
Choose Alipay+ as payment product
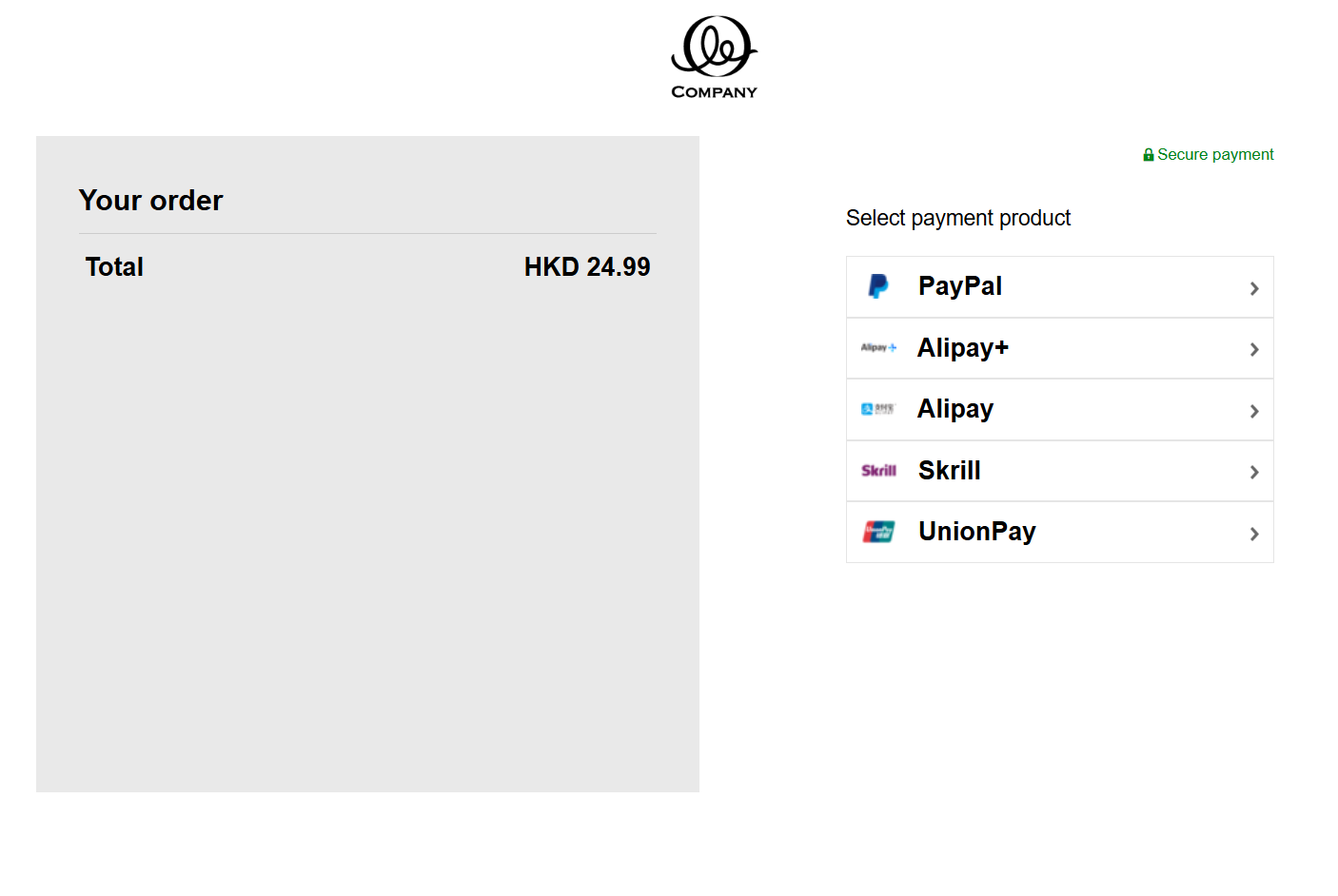tap(1060, 348)
